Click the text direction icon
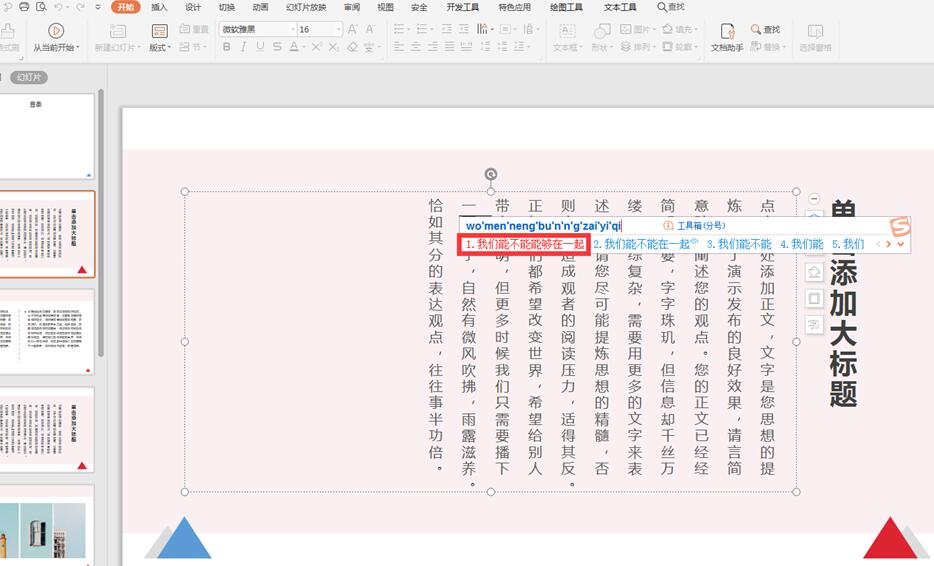Image resolution: width=934 pixels, height=566 pixels. pyautogui.click(x=482, y=29)
